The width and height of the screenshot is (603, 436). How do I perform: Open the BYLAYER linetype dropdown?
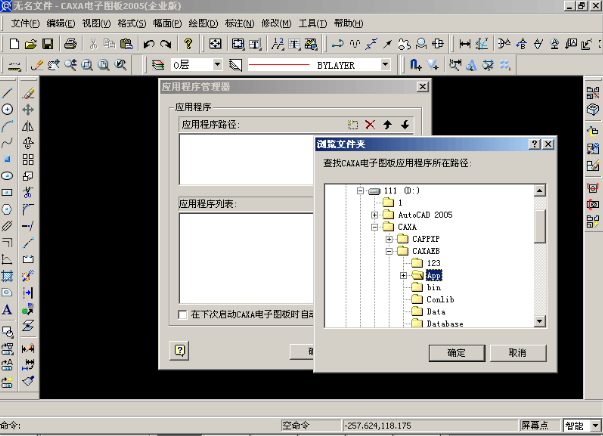[386, 65]
